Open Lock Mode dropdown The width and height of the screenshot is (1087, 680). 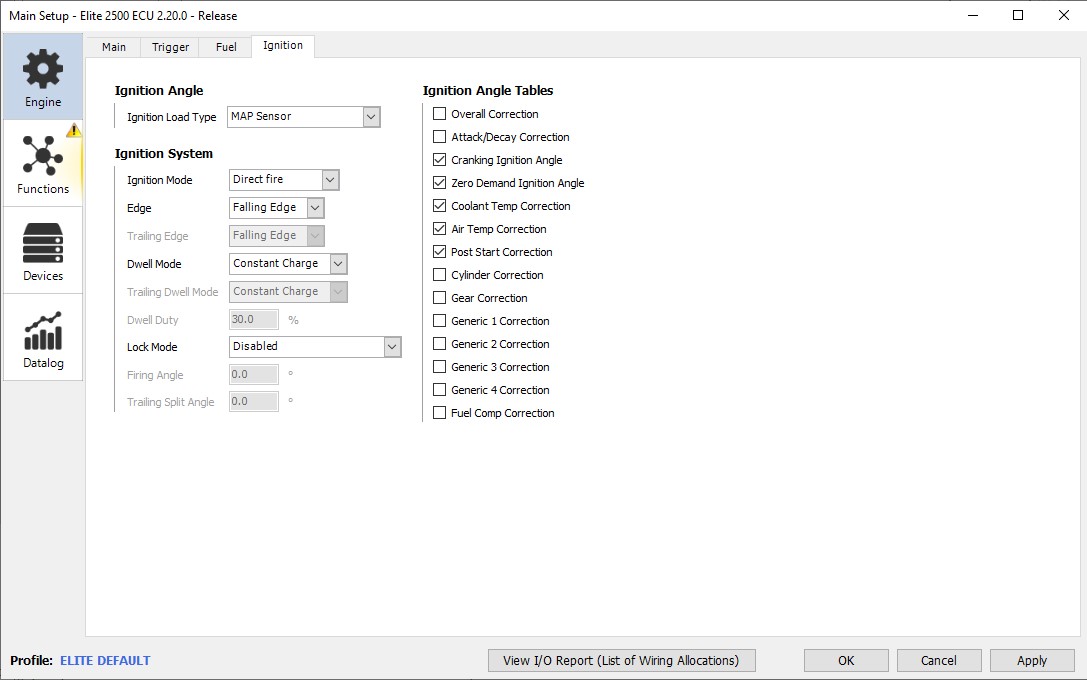[315, 347]
